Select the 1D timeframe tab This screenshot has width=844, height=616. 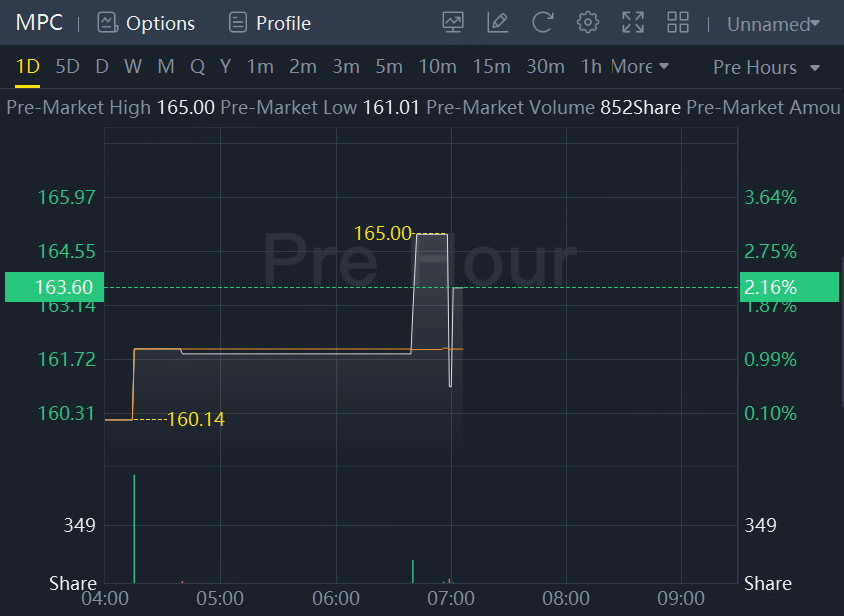pos(27,67)
